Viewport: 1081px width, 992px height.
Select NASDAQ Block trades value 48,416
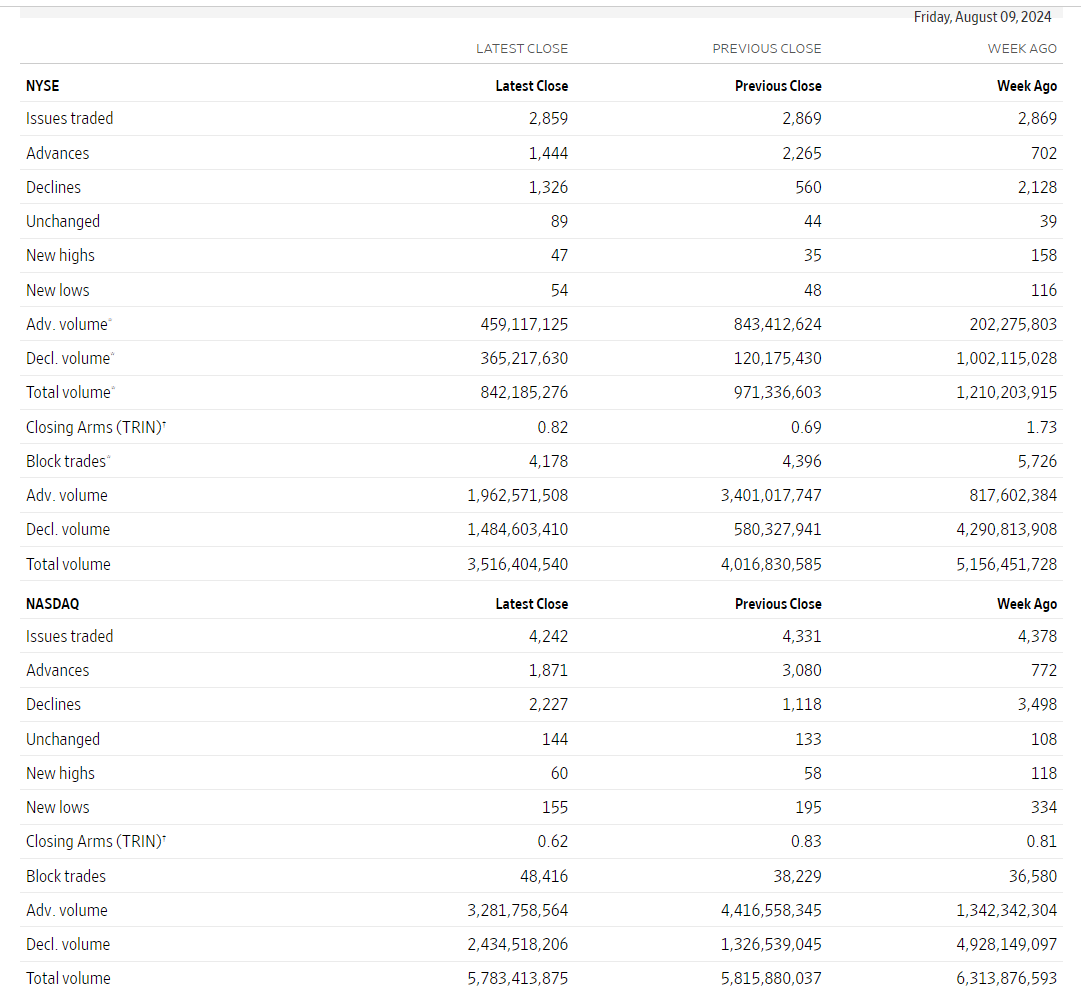[544, 877]
